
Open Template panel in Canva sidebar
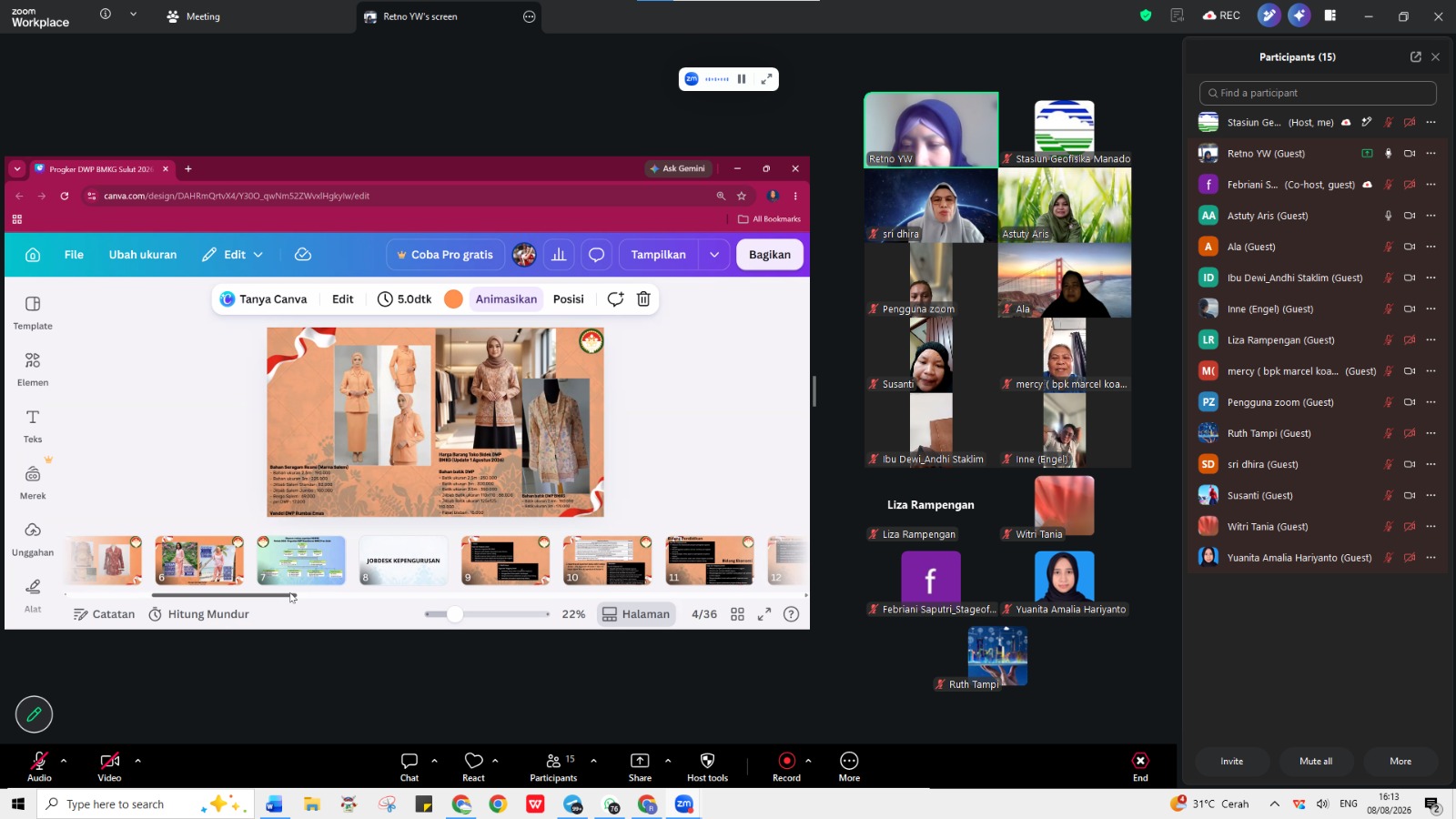point(33,312)
